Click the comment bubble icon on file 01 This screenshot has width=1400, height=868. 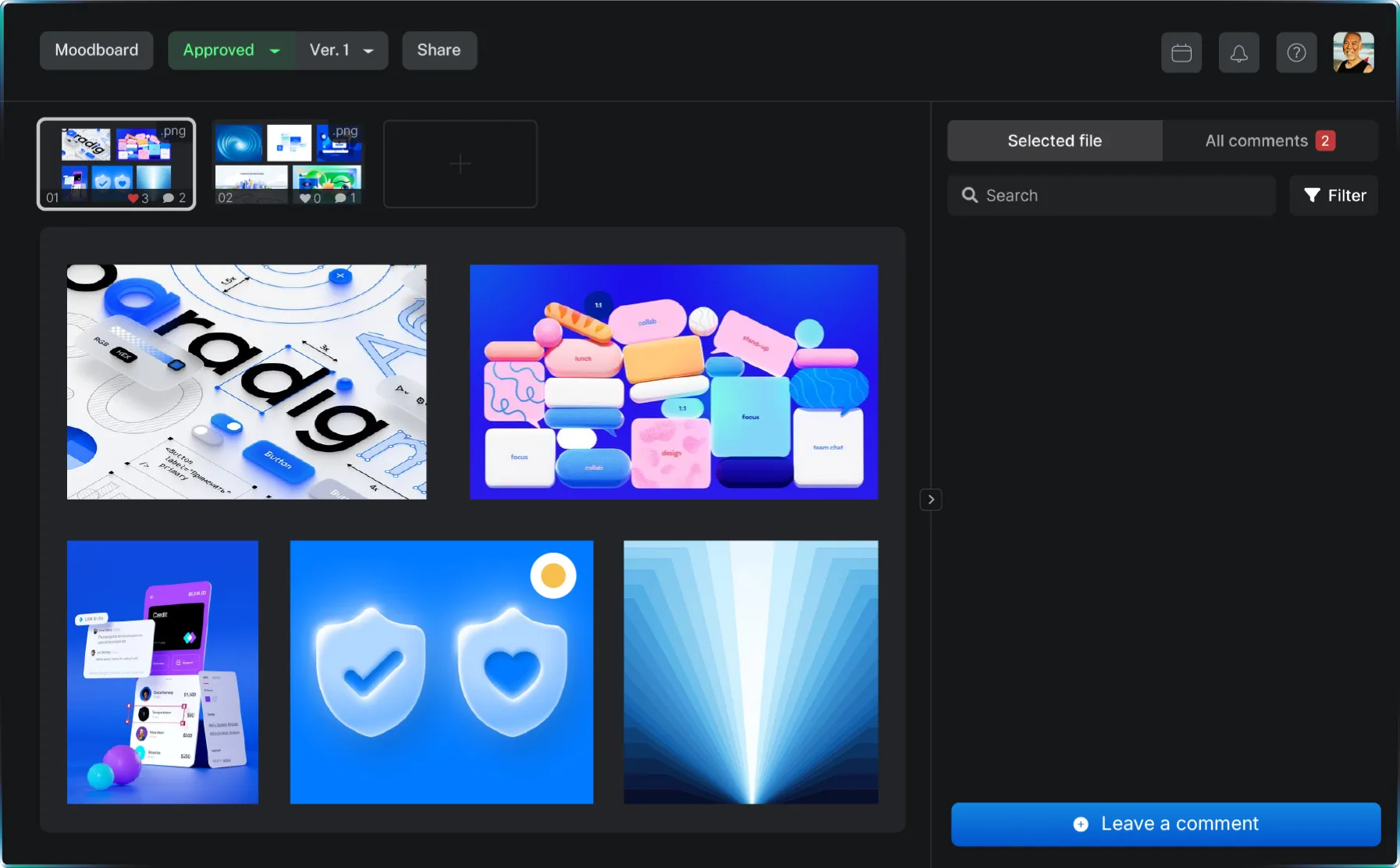coord(168,198)
